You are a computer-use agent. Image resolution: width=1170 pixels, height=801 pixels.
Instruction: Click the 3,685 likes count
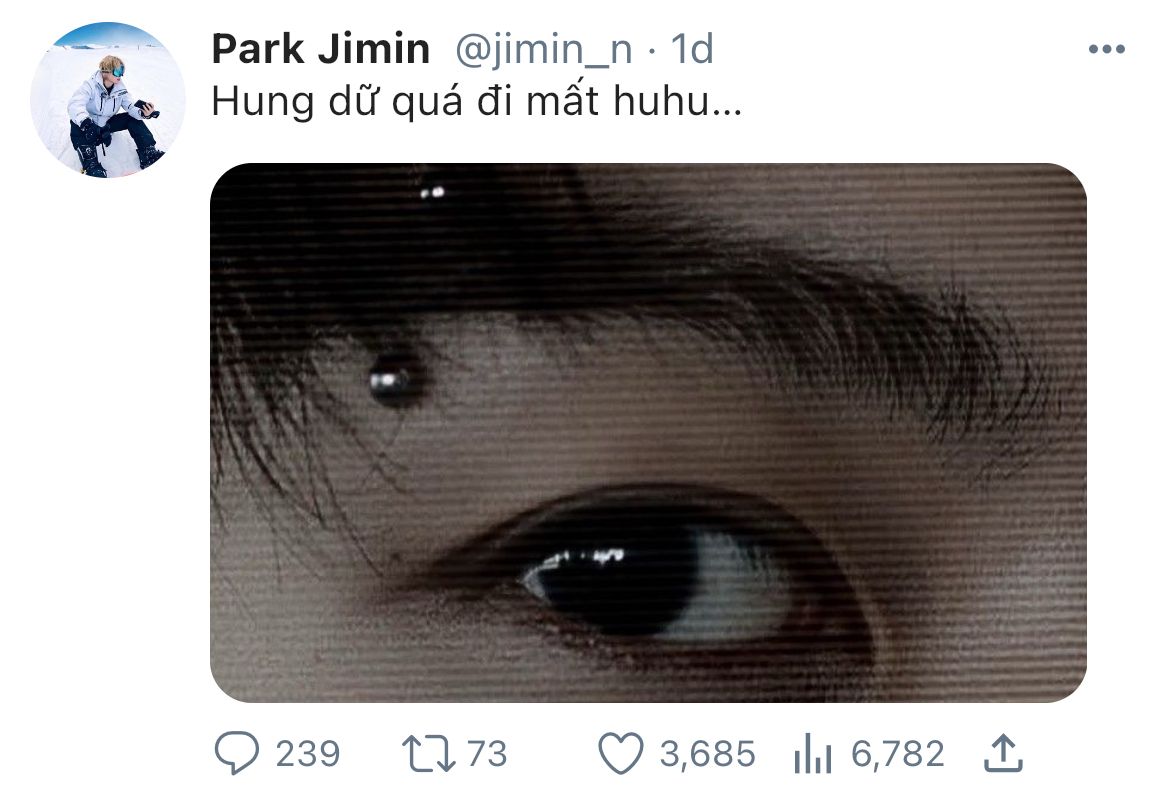707,754
